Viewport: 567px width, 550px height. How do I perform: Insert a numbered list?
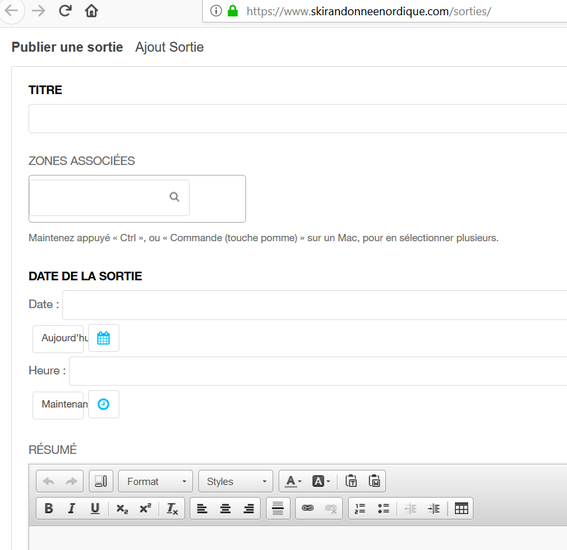[360, 508]
